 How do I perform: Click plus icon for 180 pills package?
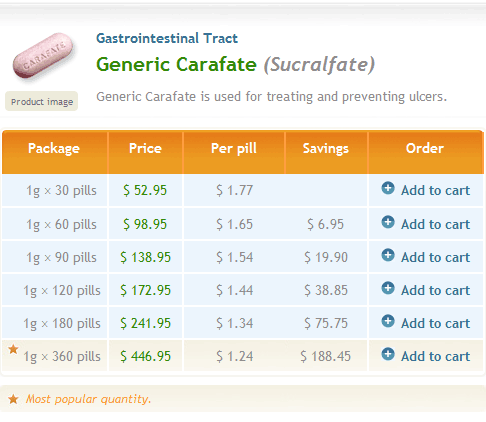(x=388, y=321)
